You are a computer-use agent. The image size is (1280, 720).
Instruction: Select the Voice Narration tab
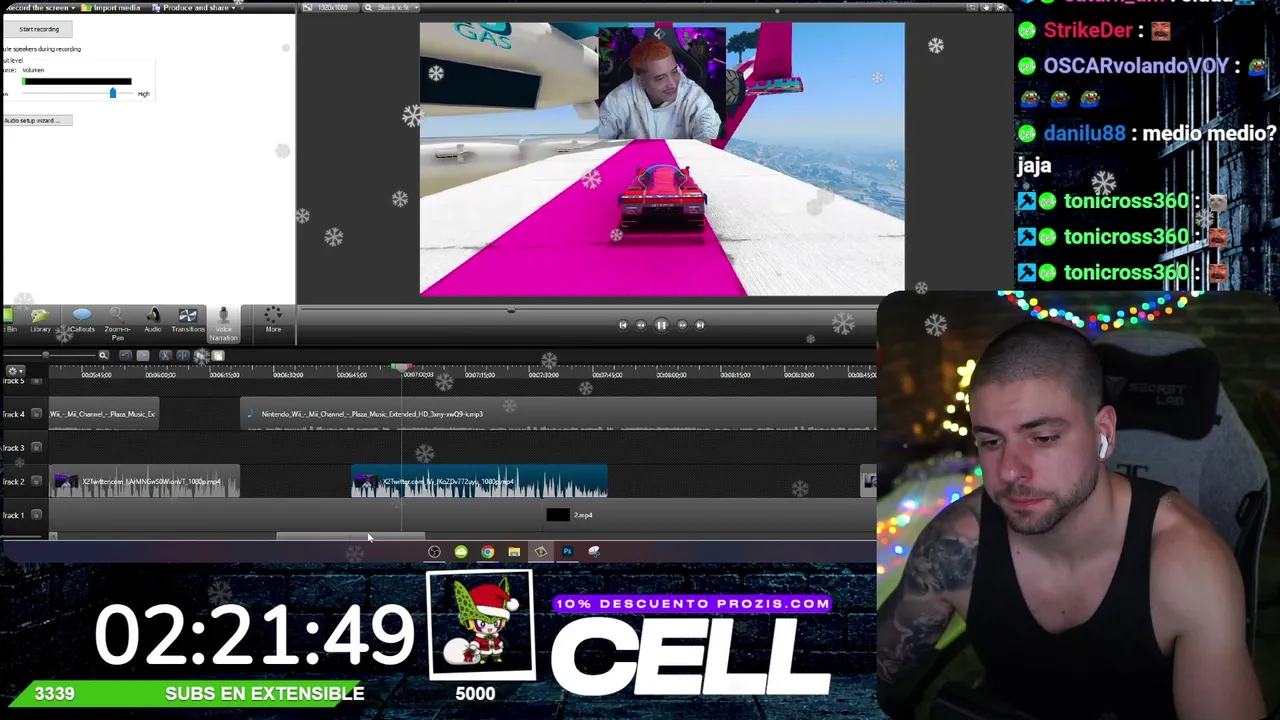pyautogui.click(x=223, y=324)
